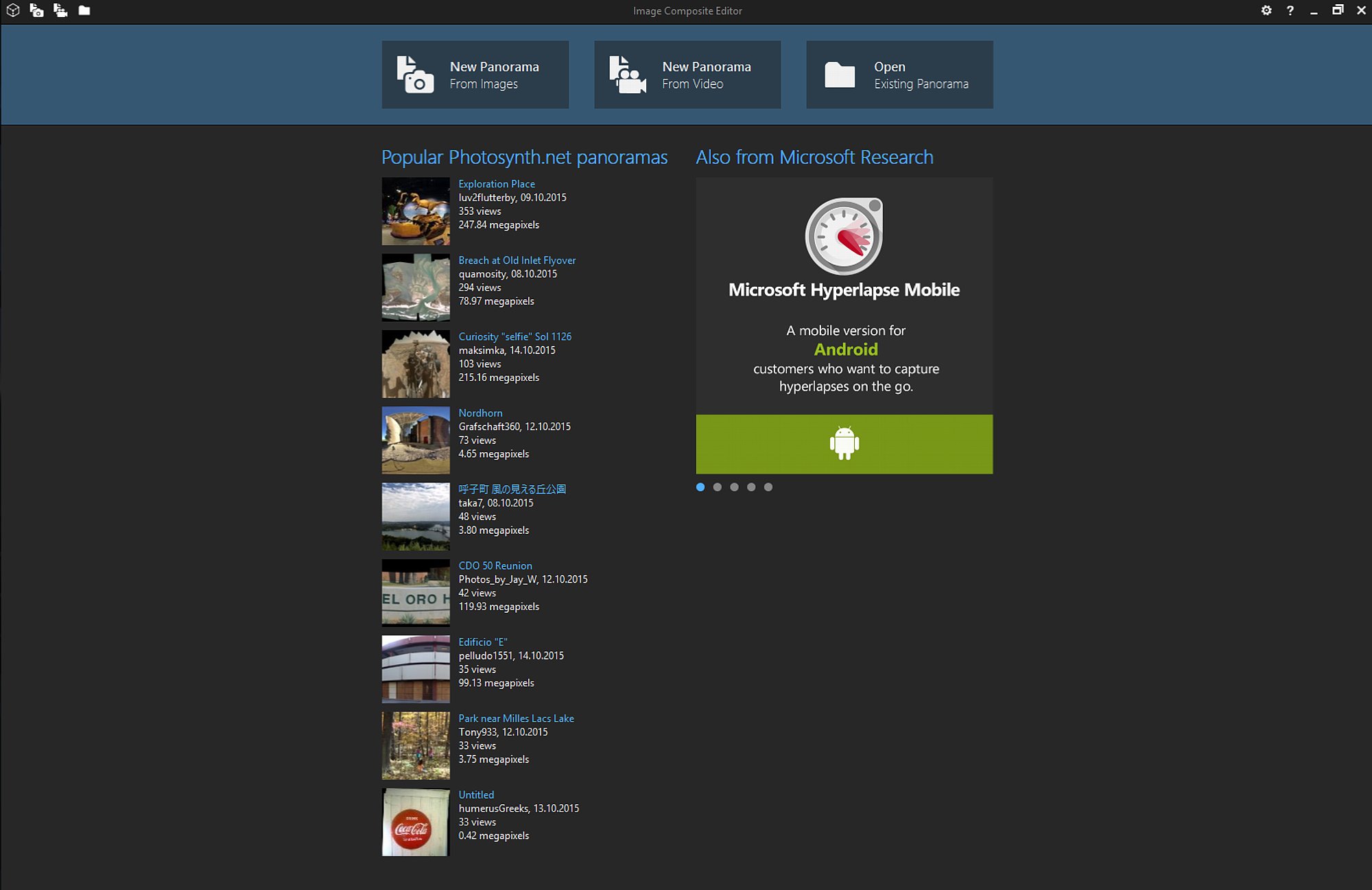Viewport: 1372px width, 890px height.
Task: Select third carousel dot indicator
Action: click(x=735, y=487)
